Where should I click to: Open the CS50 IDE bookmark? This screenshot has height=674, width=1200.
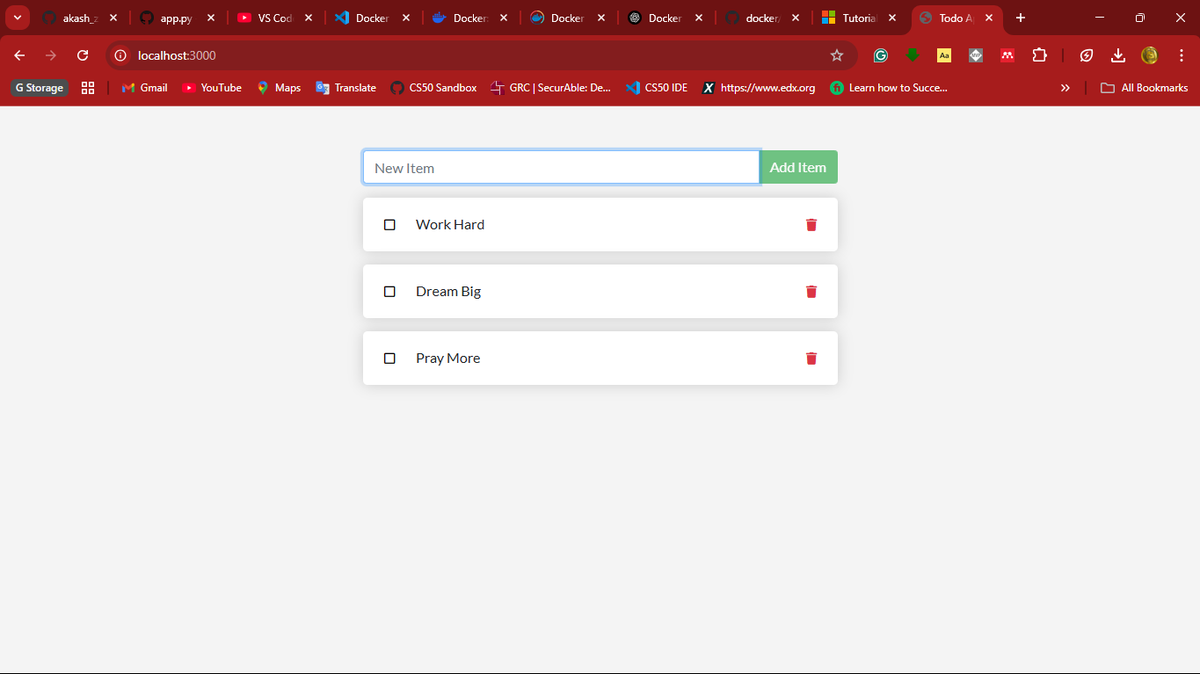click(656, 88)
